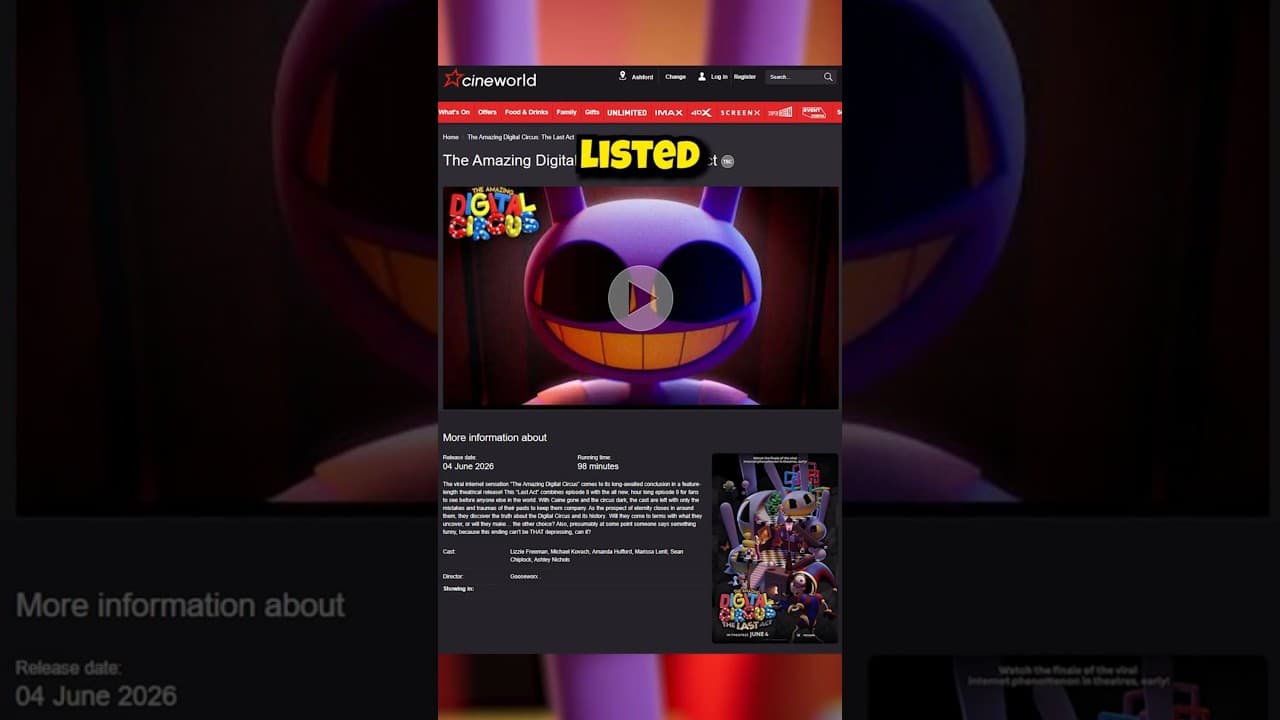Play the trailer video

pos(640,298)
